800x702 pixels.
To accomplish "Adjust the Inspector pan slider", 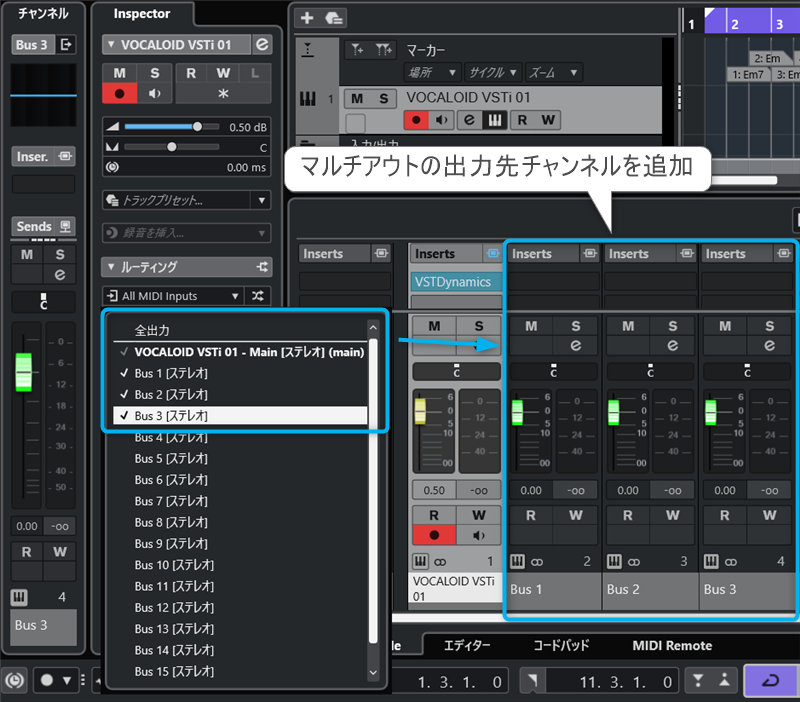I will 172,147.
